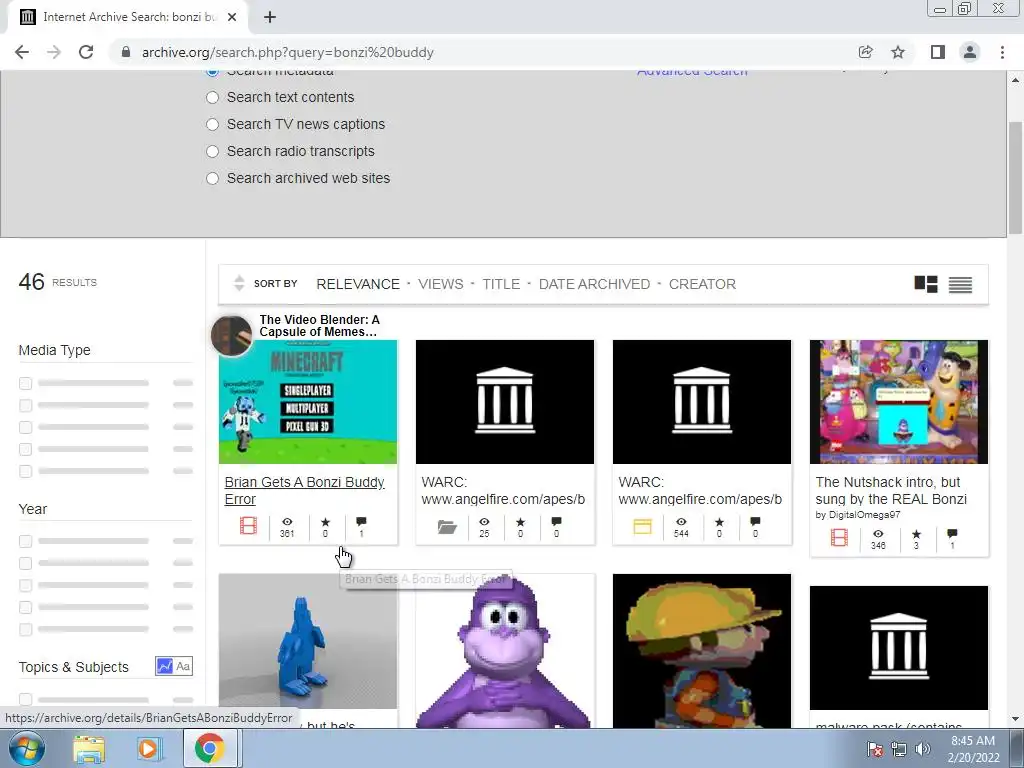Check the first Year filter checkbox
Viewport: 1024px width, 768px height.
(25, 541)
